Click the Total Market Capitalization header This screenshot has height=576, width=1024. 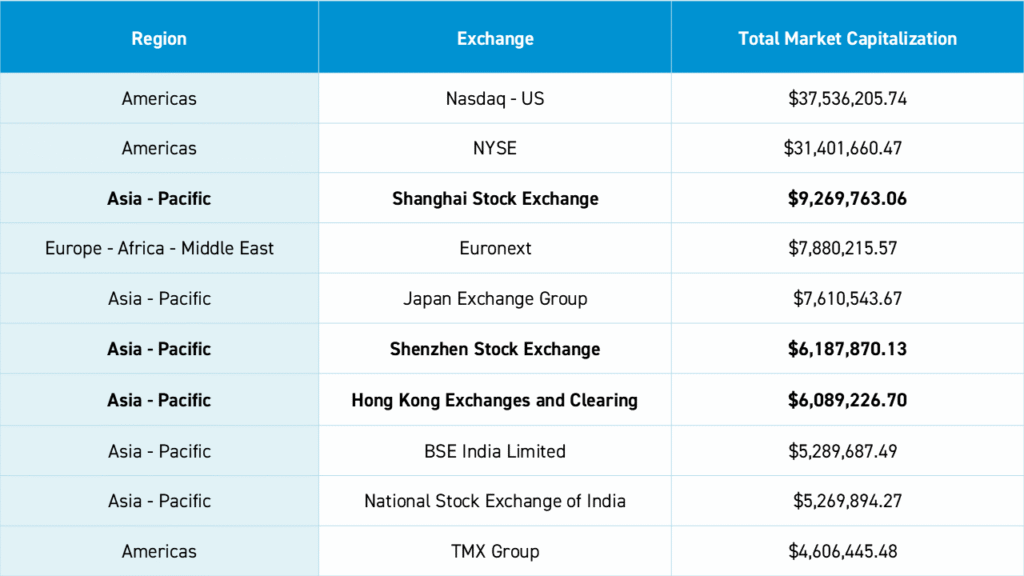(x=847, y=39)
